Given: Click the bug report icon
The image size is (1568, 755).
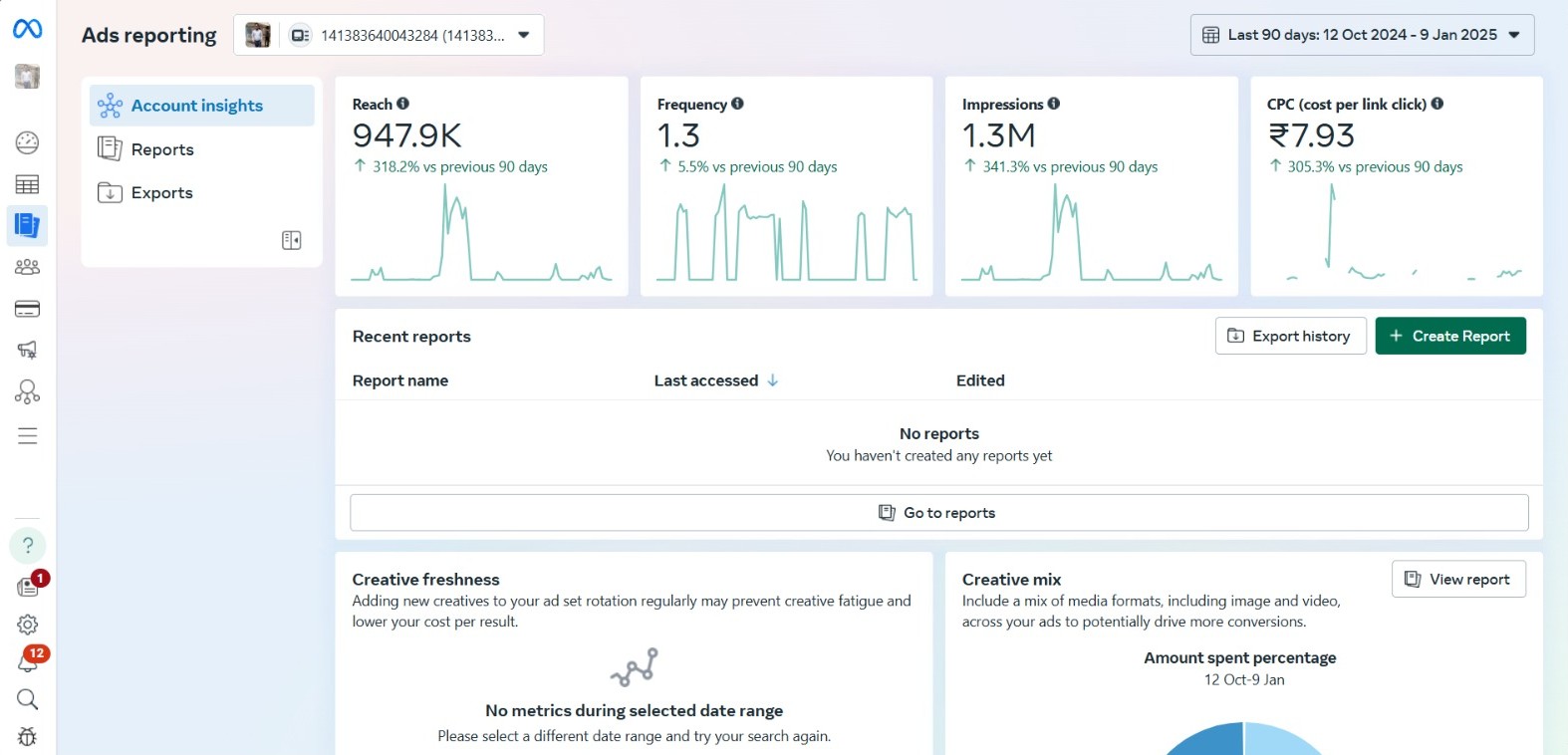Looking at the screenshot, I should coord(27,737).
